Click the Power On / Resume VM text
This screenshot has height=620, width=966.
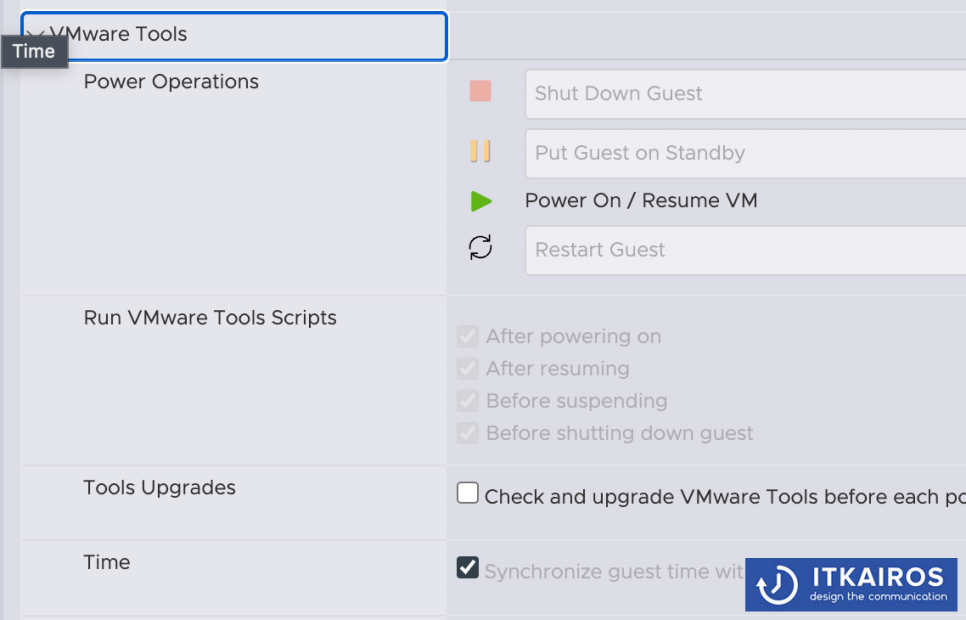641,201
